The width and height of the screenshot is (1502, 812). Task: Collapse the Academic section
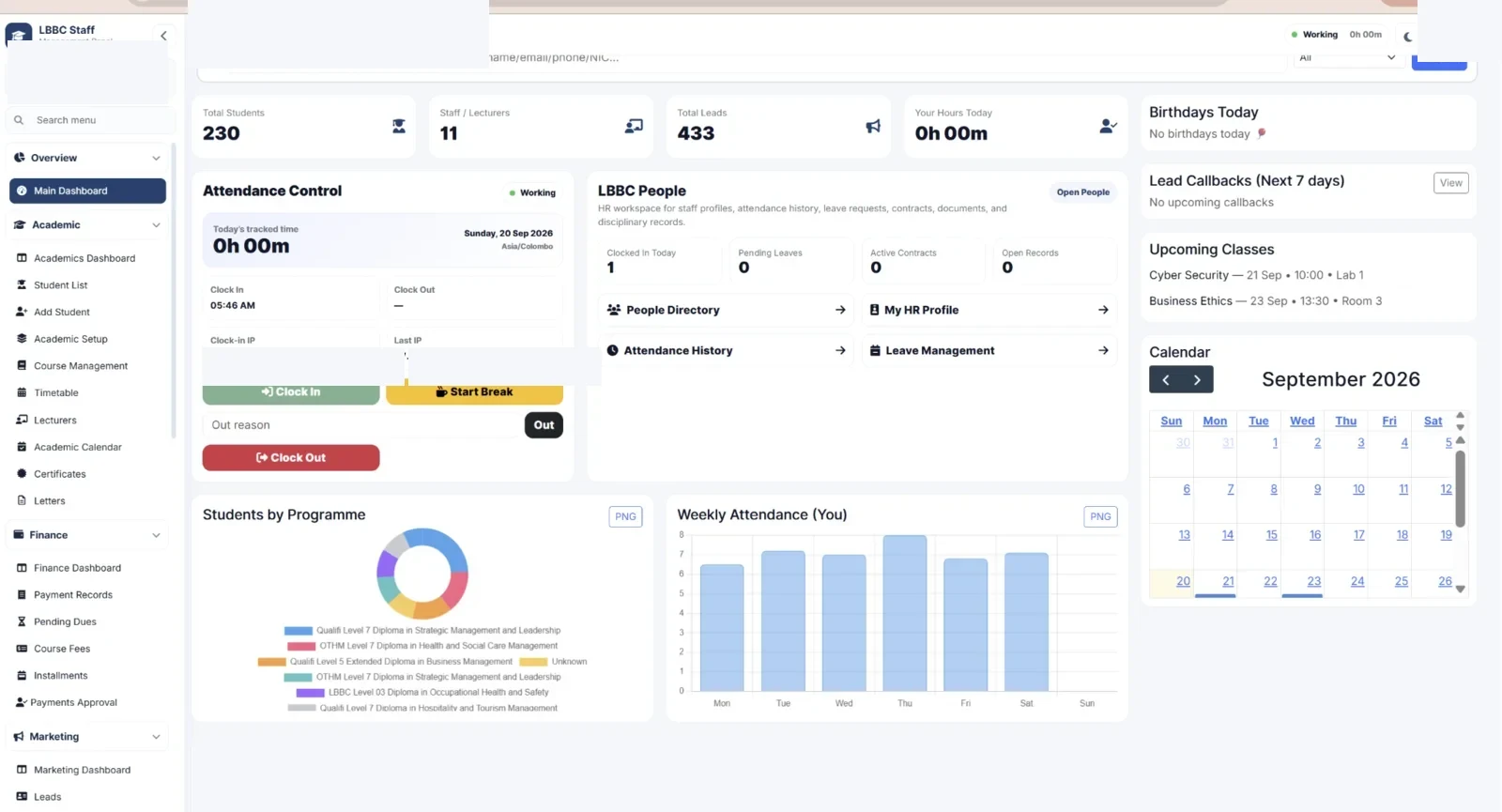(88, 225)
